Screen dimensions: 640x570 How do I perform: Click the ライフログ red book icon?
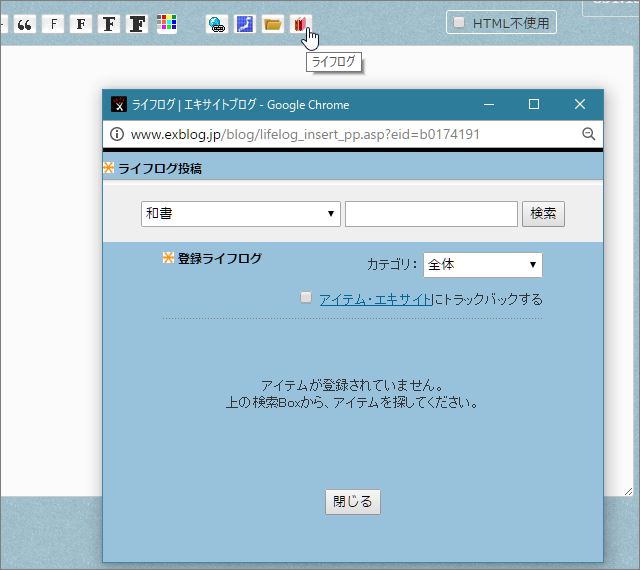(x=300, y=24)
